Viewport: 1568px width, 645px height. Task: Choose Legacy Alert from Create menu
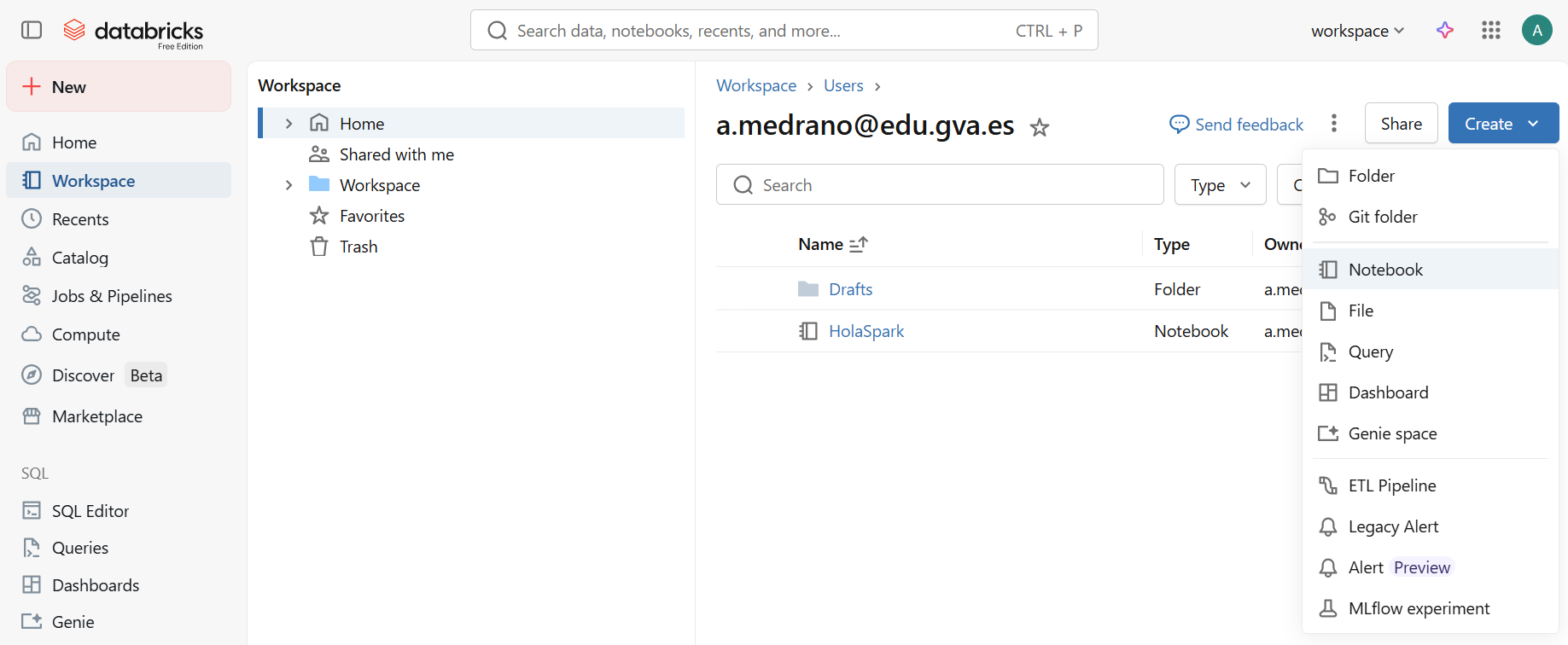coord(1431,526)
